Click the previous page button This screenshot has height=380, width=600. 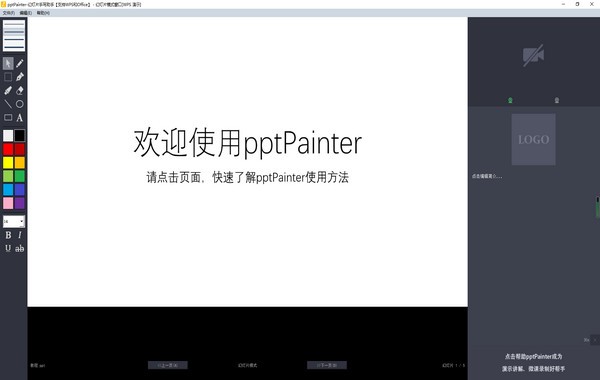[x=168, y=365]
